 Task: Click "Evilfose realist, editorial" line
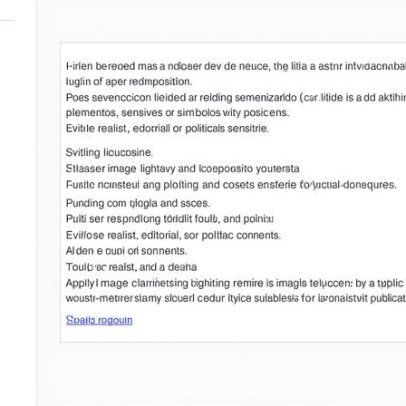coord(173,235)
